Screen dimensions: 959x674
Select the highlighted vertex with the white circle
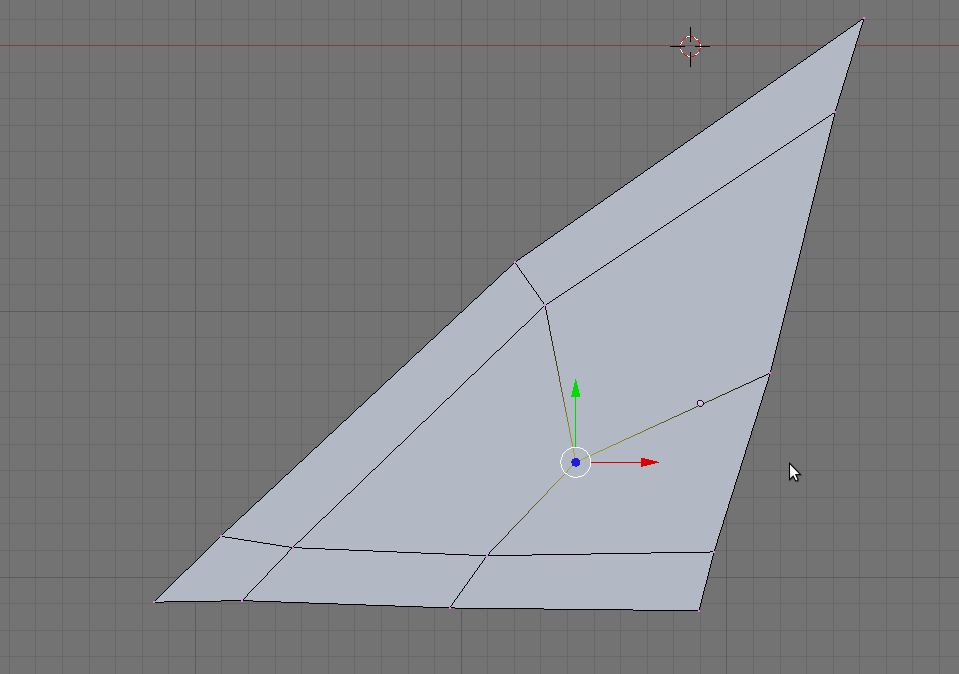click(700, 404)
